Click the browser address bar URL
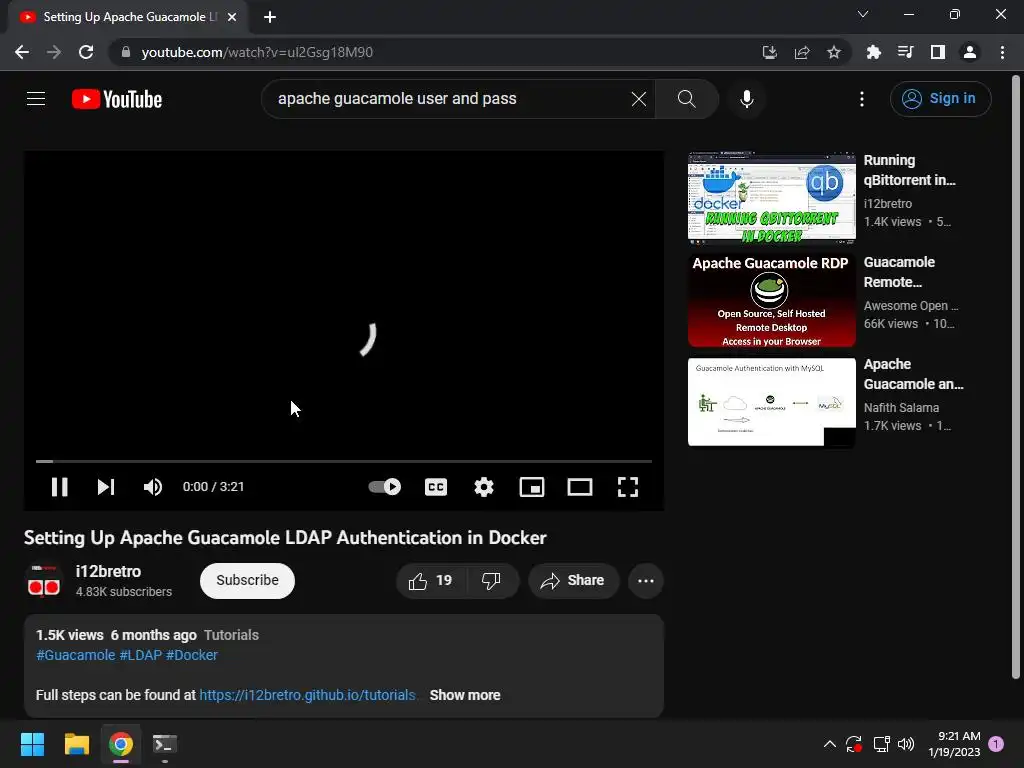The width and height of the screenshot is (1024, 768). click(257, 52)
